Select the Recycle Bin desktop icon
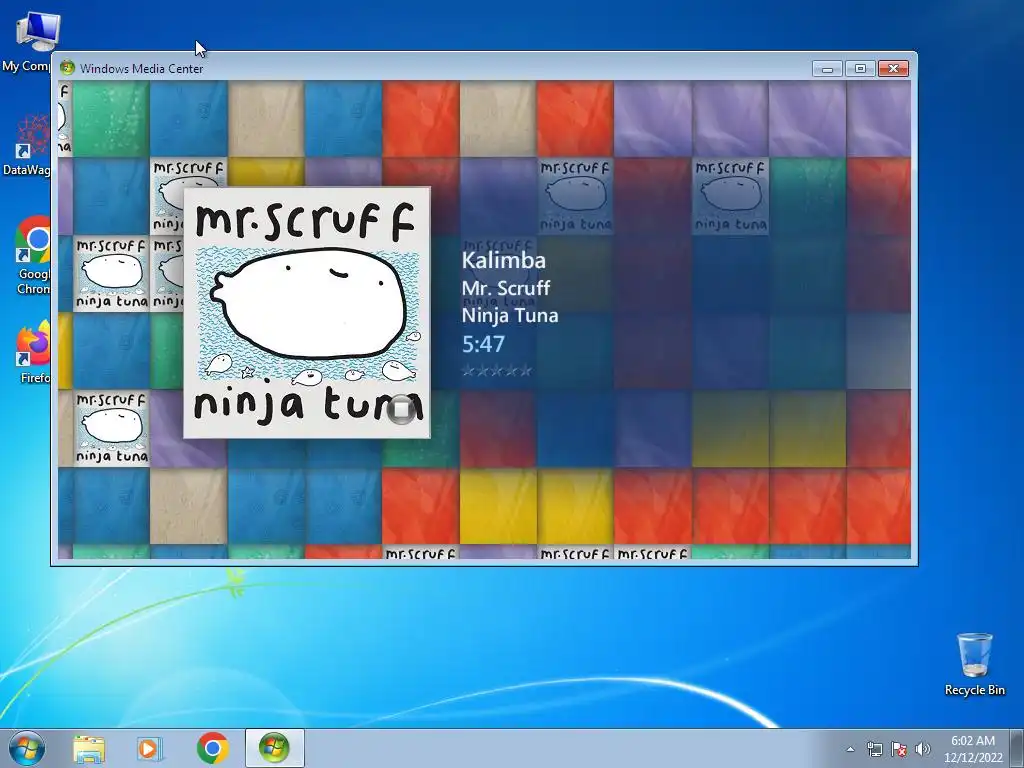The image size is (1024, 768). (x=974, y=664)
